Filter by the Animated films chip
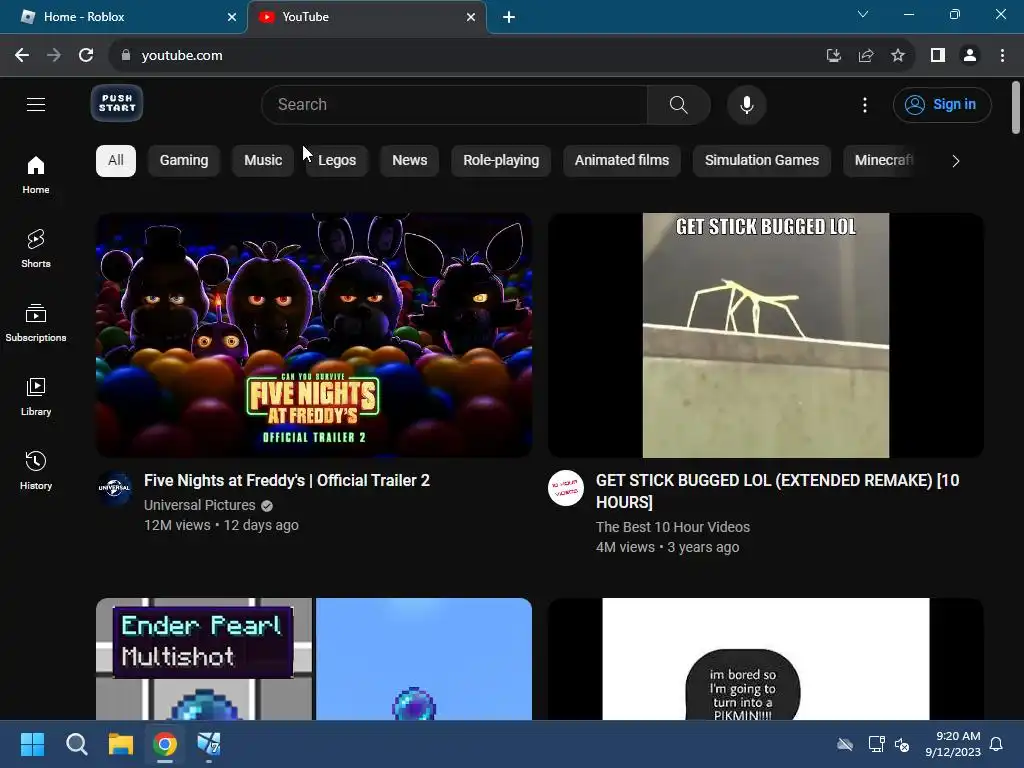This screenshot has height=768, width=1024. 622,161
